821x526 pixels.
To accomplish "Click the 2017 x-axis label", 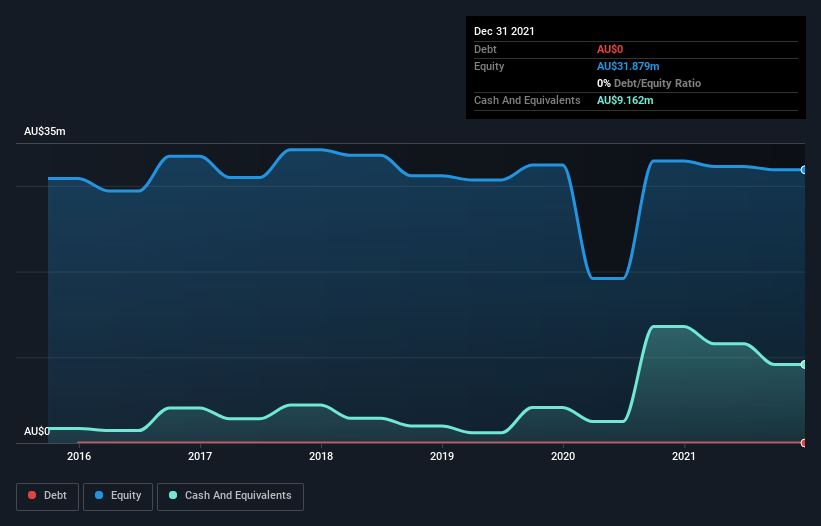I will [x=200, y=456].
